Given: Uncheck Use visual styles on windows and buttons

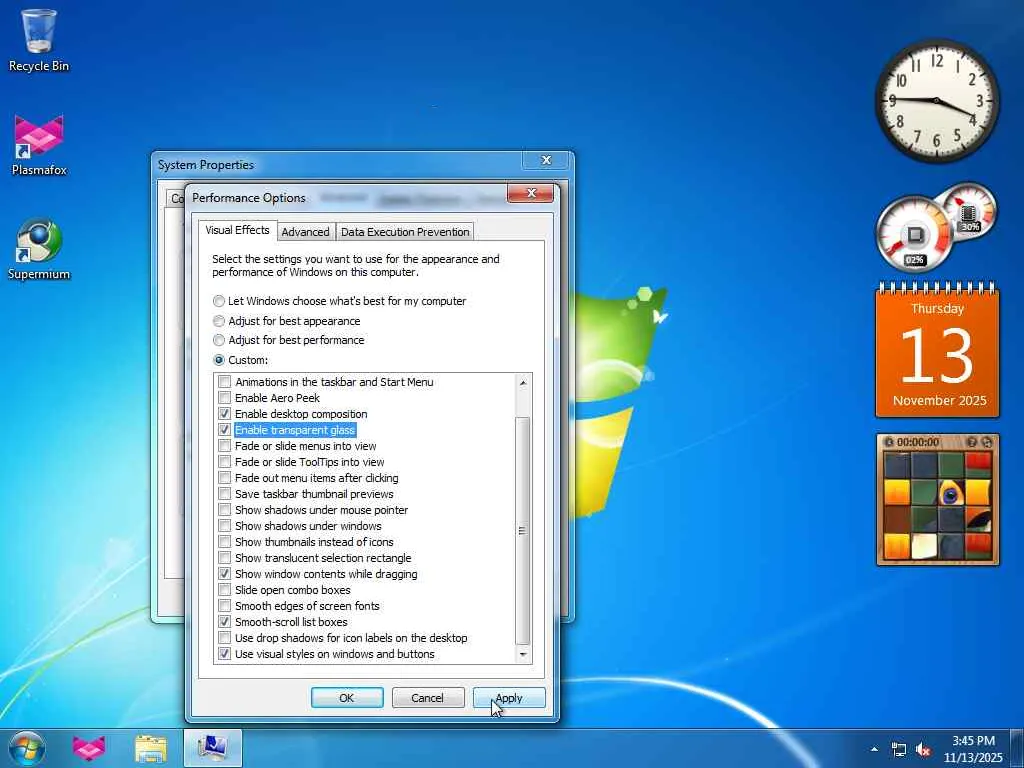Looking at the screenshot, I should coord(225,654).
